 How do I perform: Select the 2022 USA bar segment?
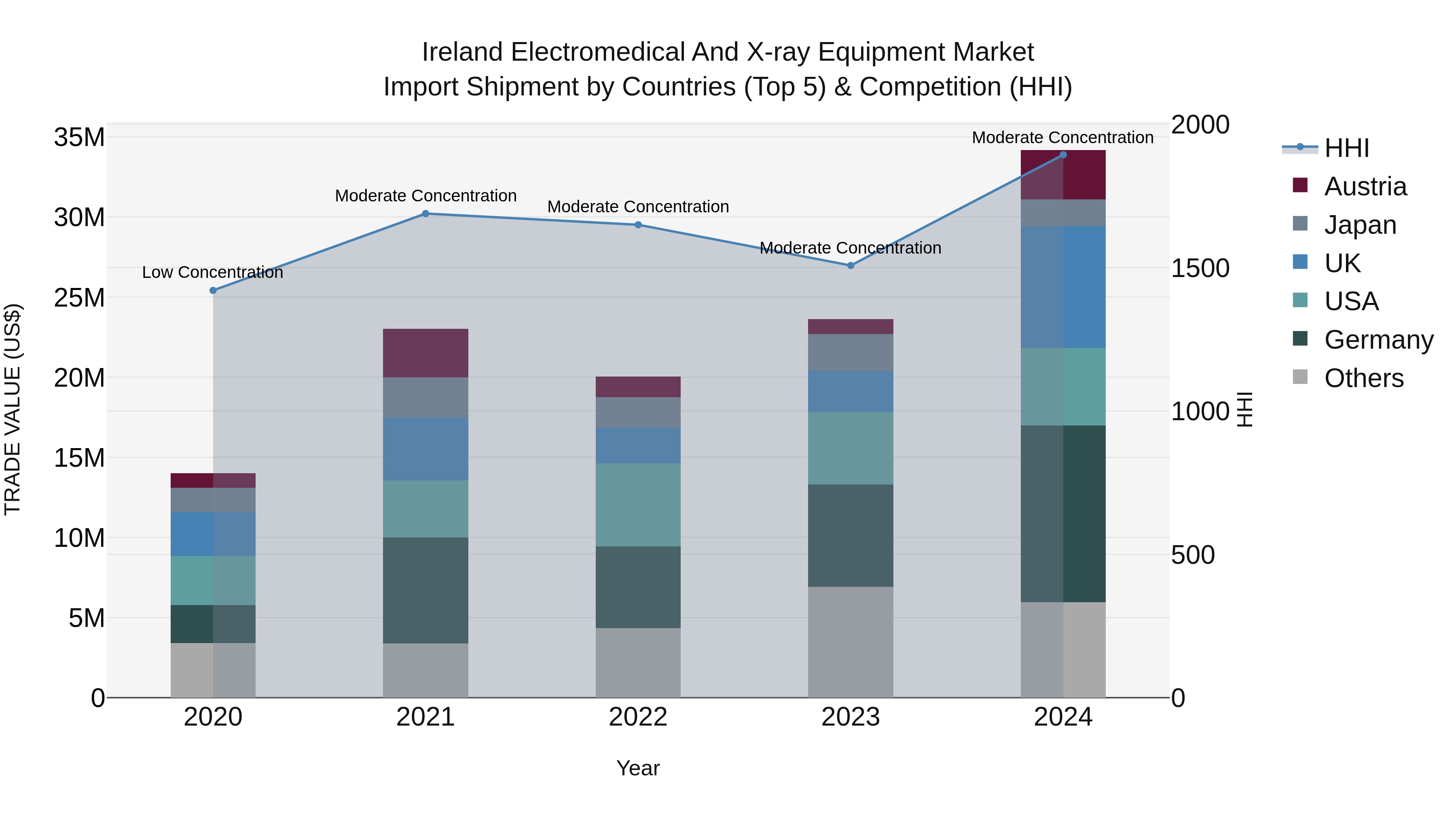[638, 505]
